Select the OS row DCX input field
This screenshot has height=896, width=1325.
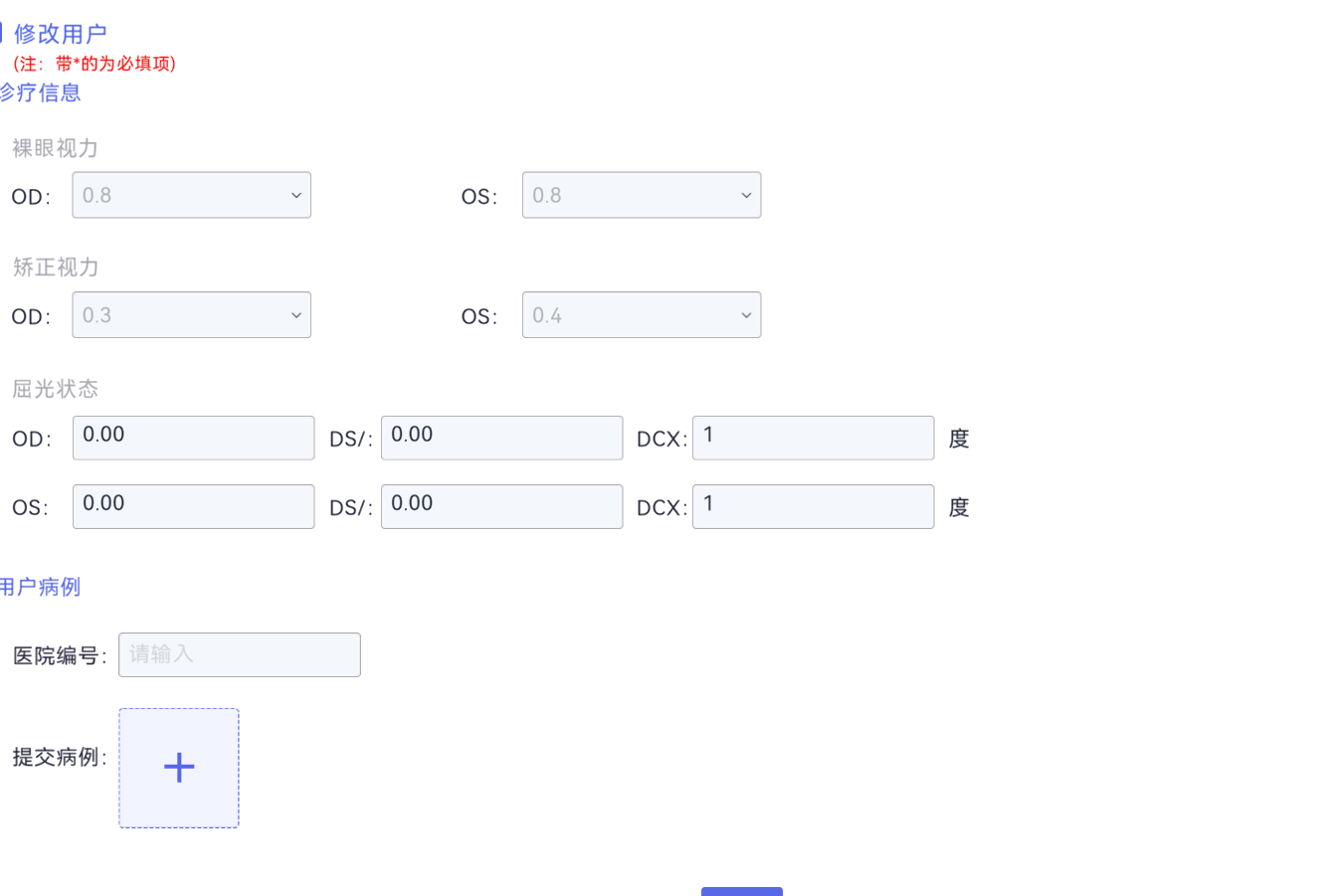coord(813,506)
